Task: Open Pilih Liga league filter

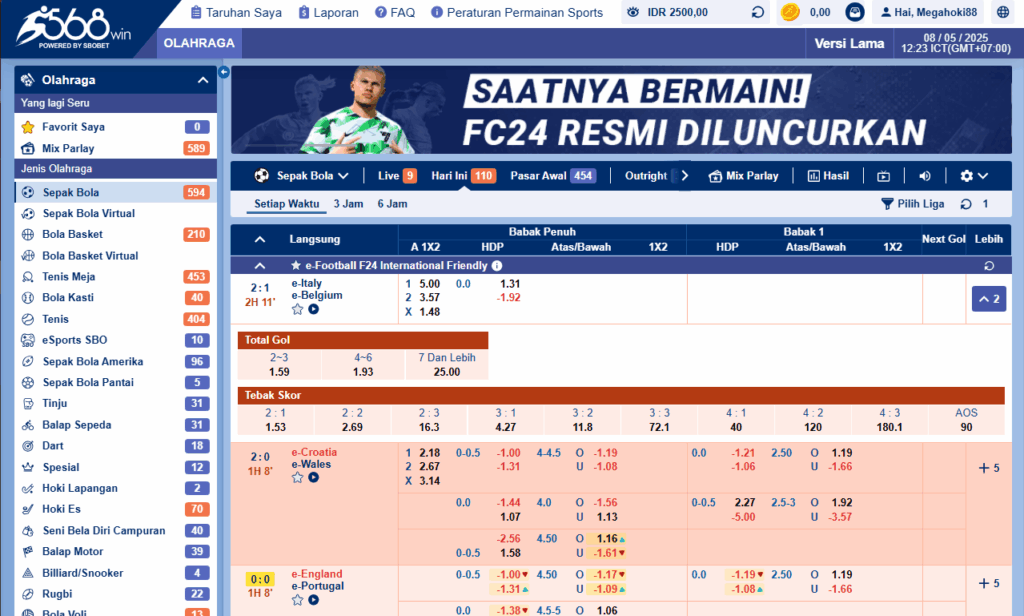Action: point(913,204)
